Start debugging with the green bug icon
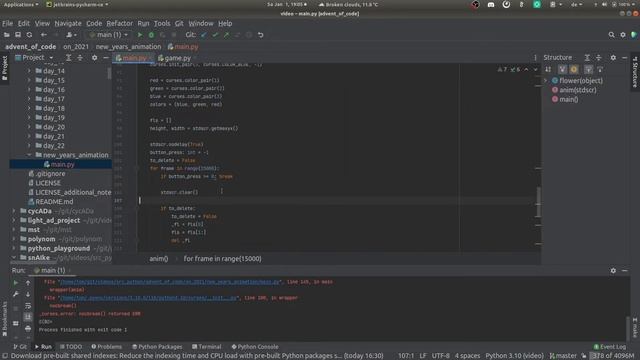Viewport: 640px width, 360px height. click(x=151, y=35)
